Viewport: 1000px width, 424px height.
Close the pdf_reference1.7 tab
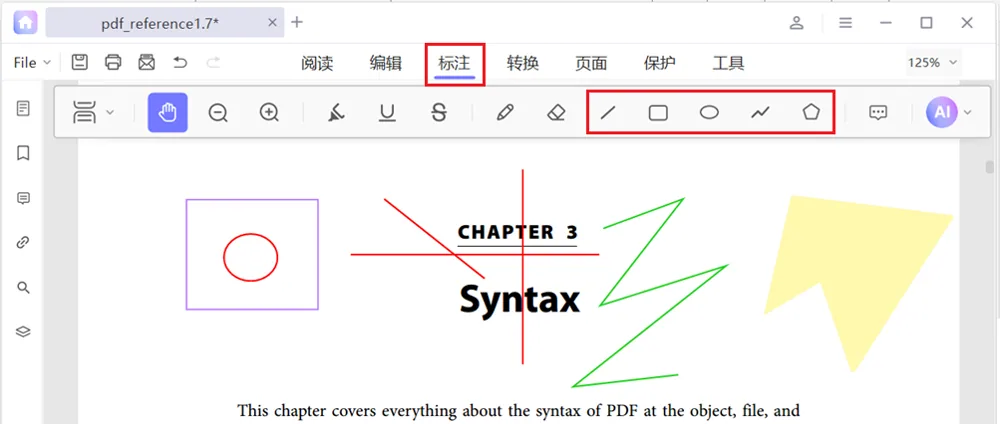coord(272,22)
